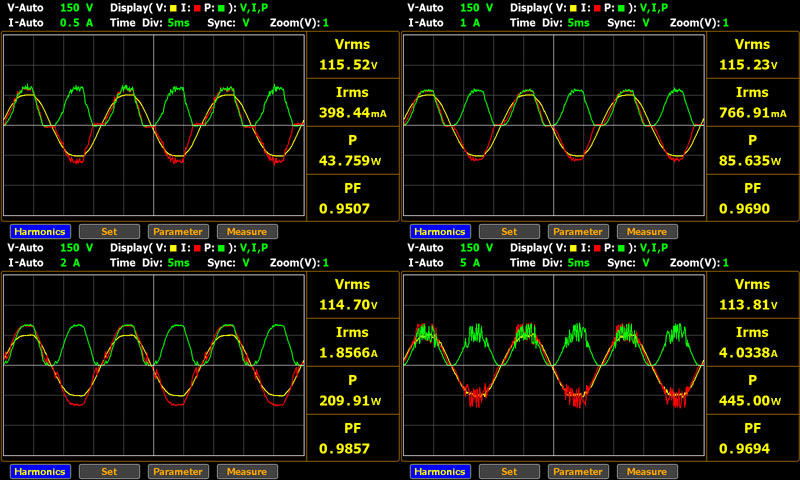Click the noisy waveform graph in 5 A panel
This screenshot has height=480, width=800.
click(x=554, y=365)
